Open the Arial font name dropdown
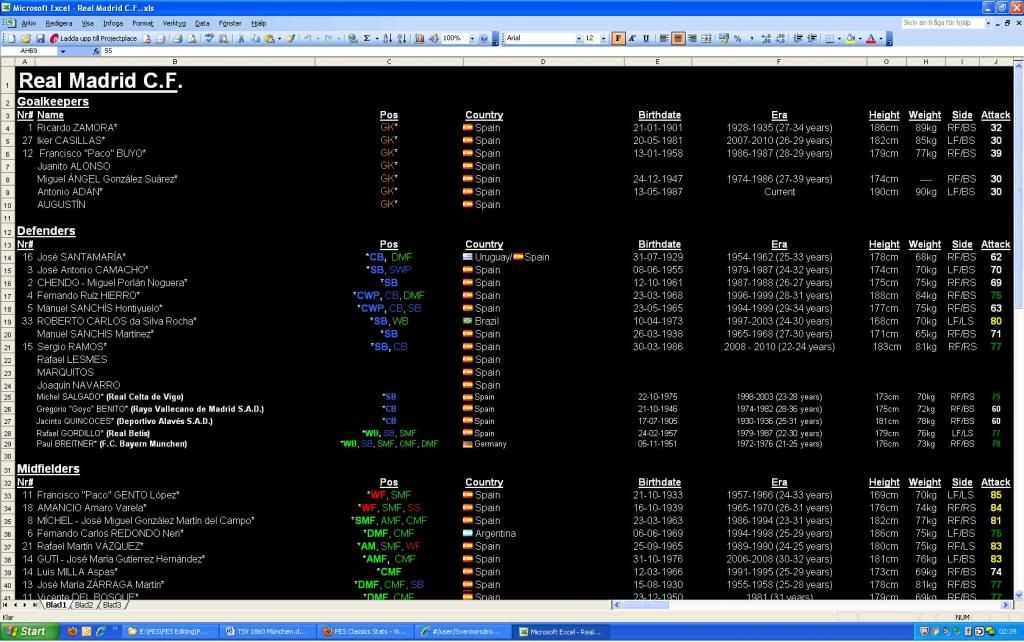 (x=579, y=39)
